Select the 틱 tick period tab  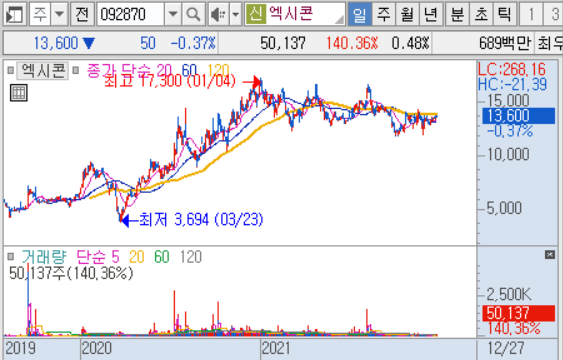tap(505, 14)
